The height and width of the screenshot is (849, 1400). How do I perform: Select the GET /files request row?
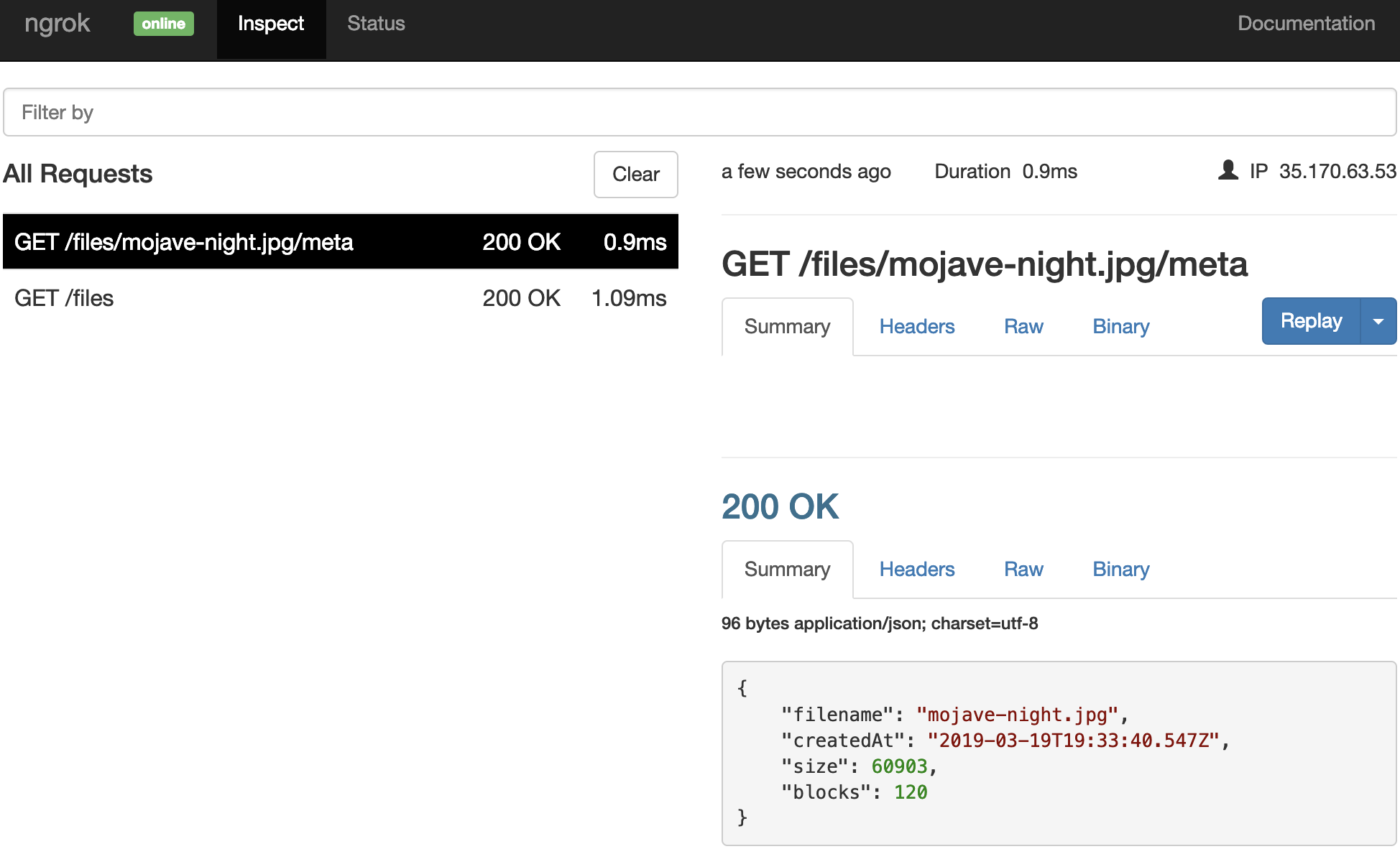340,298
